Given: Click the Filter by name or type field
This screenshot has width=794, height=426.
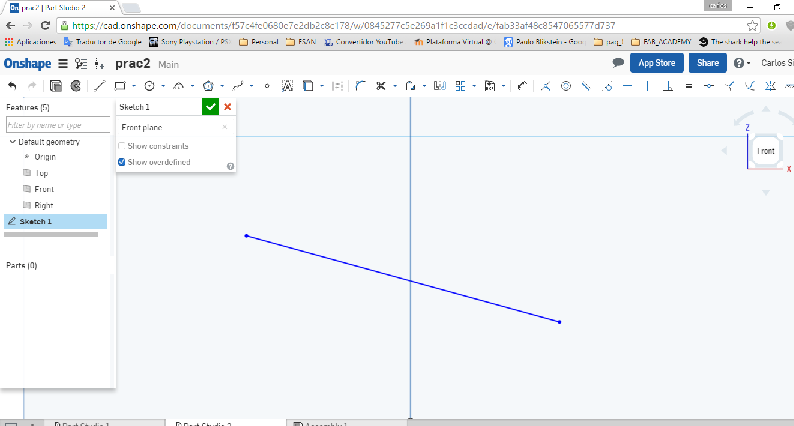Looking at the screenshot, I should [x=58, y=125].
